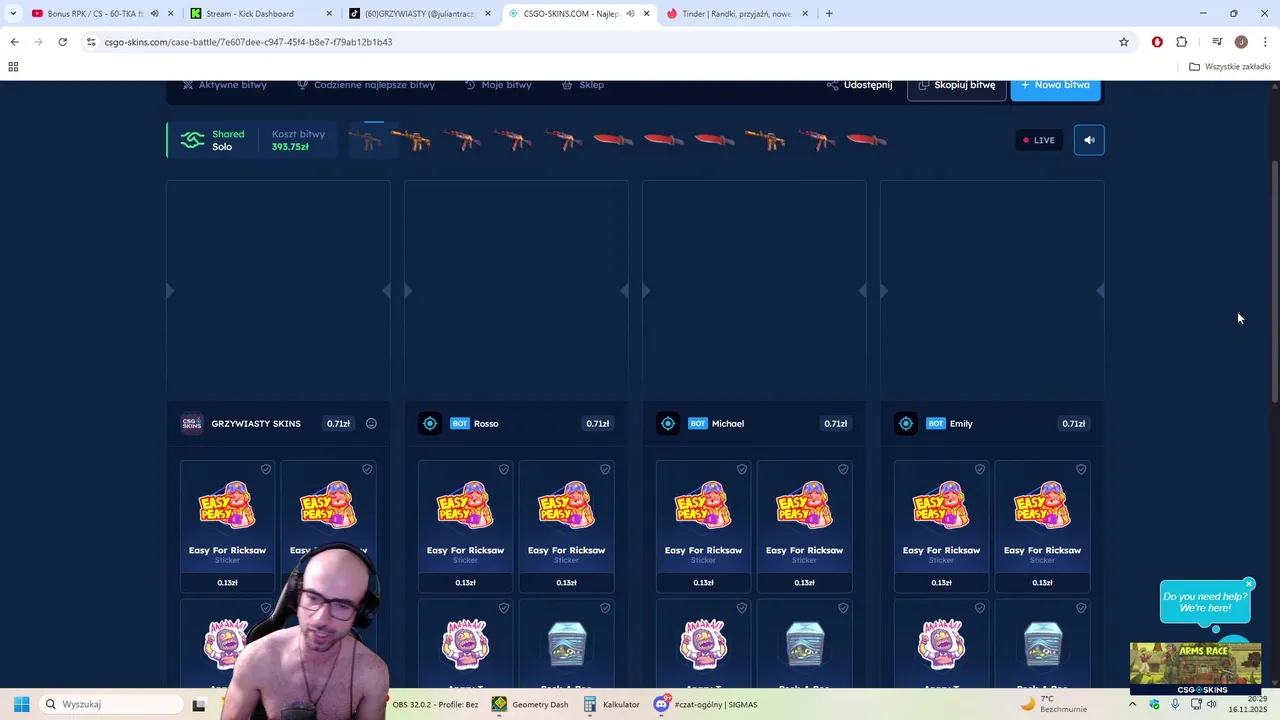
Task: Select Emily's first Easy For Ricksaw sticker
Action: (941, 527)
